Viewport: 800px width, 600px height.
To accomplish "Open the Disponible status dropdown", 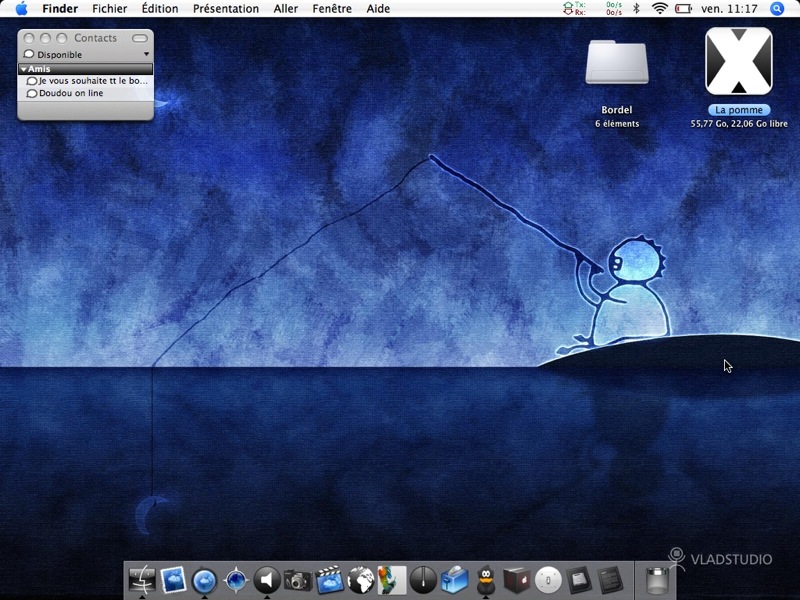I will click(x=86, y=55).
